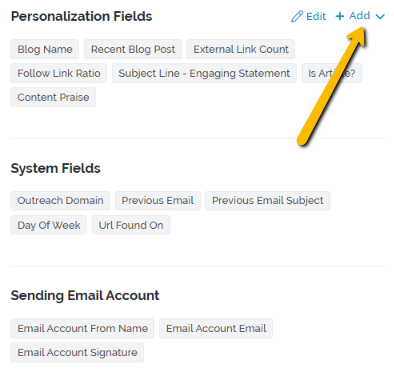Choose the Email Account Signature tag
This screenshot has width=394, height=370.
[77, 352]
